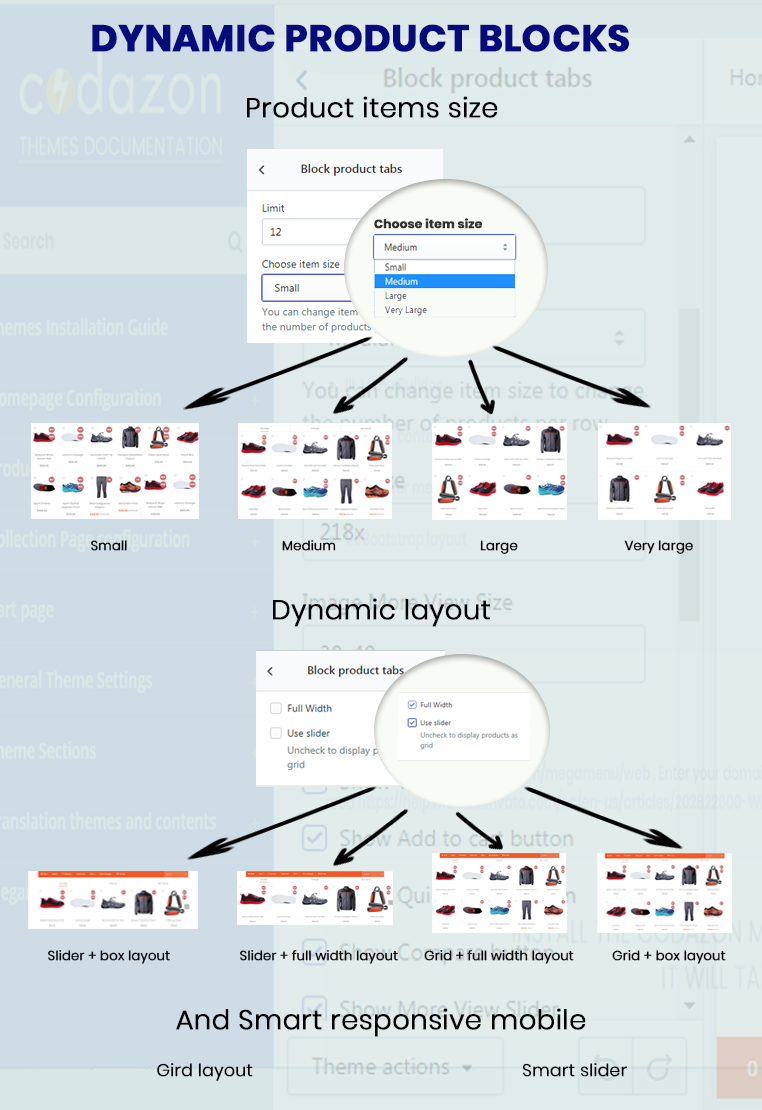Viewport: 762px width, 1110px height.
Task: Open the Small size product grid thumbnail
Action: pos(115,471)
